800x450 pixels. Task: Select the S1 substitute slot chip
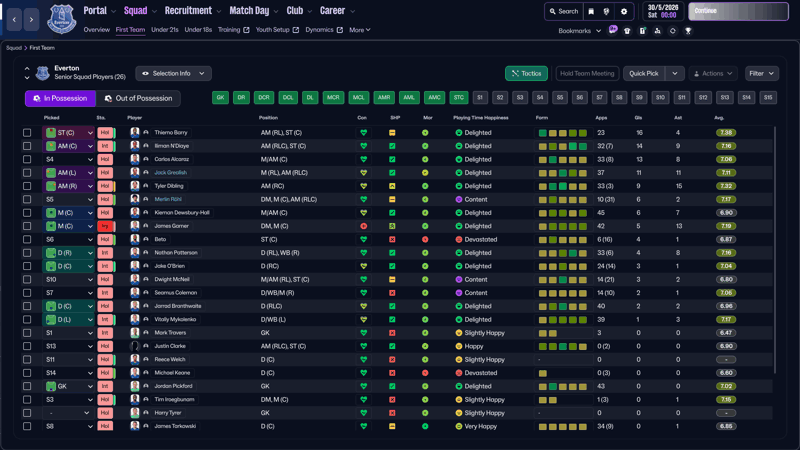[480, 97]
